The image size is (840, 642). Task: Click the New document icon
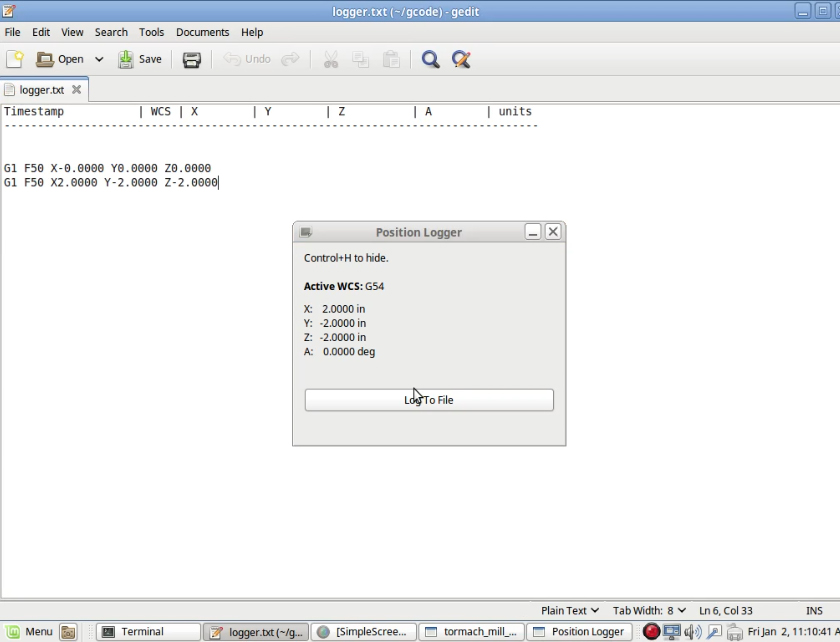[x=15, y=59]
